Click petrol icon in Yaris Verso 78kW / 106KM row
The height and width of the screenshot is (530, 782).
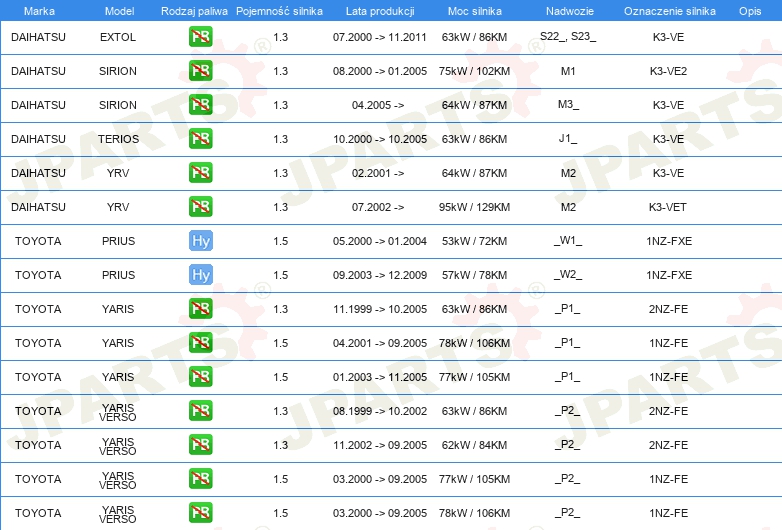[200, 513]
